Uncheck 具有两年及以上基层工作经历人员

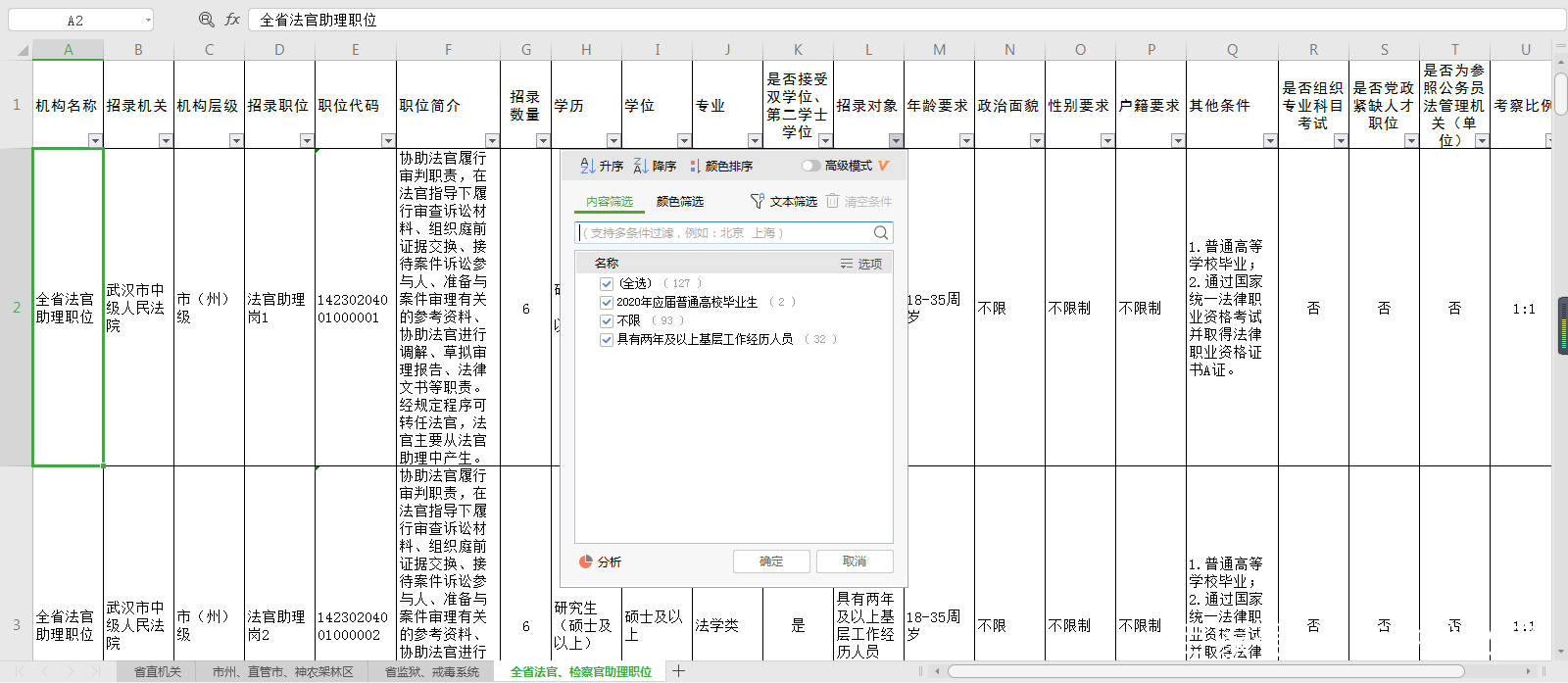[x=607, y=339]
